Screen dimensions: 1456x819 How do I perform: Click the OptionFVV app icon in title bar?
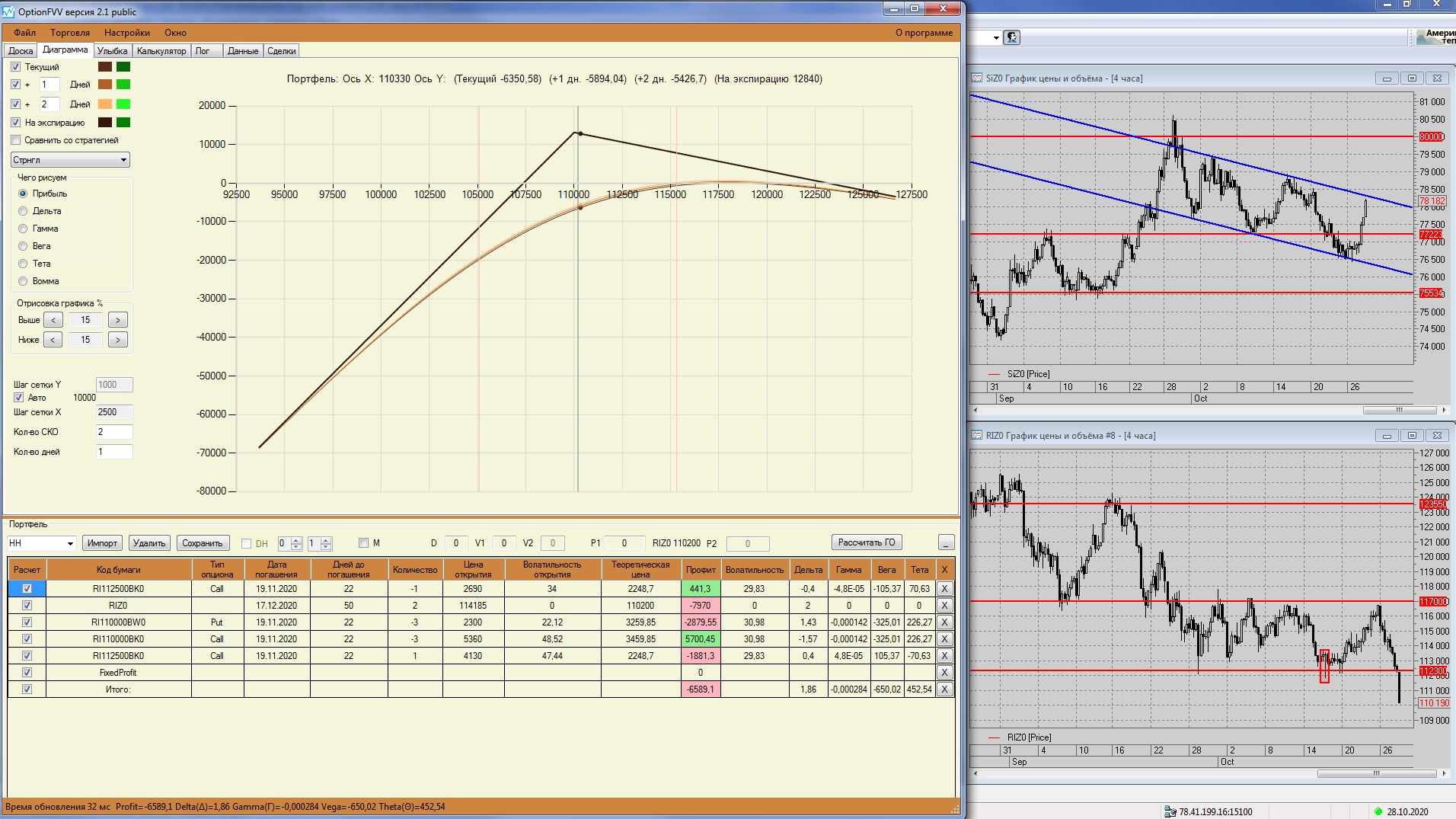pos(9,11)
